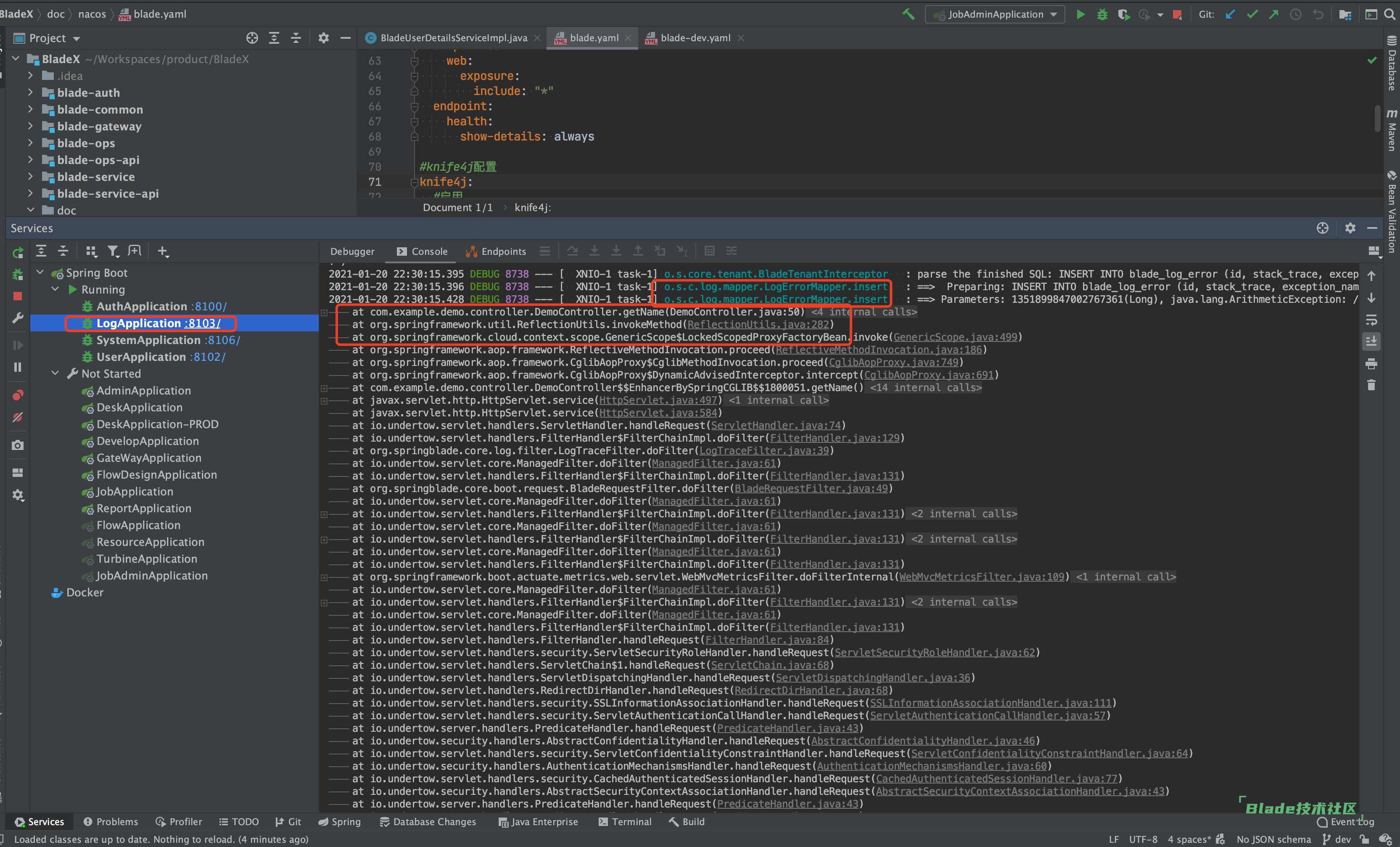Locate the opened file in the Project tree

tap(252, 38)
